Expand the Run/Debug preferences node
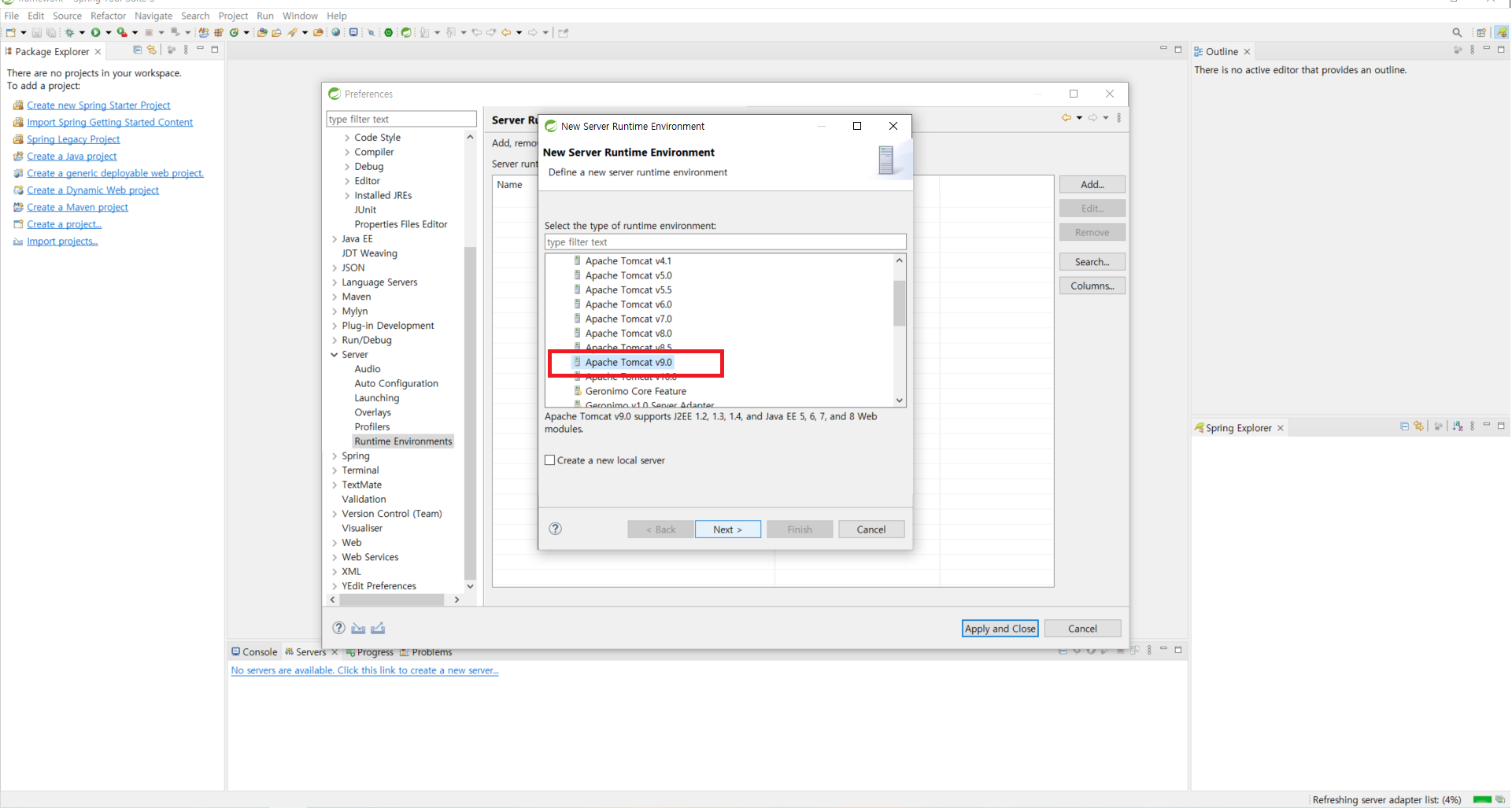Screen dimensions: 1512x808 point(335,341)
